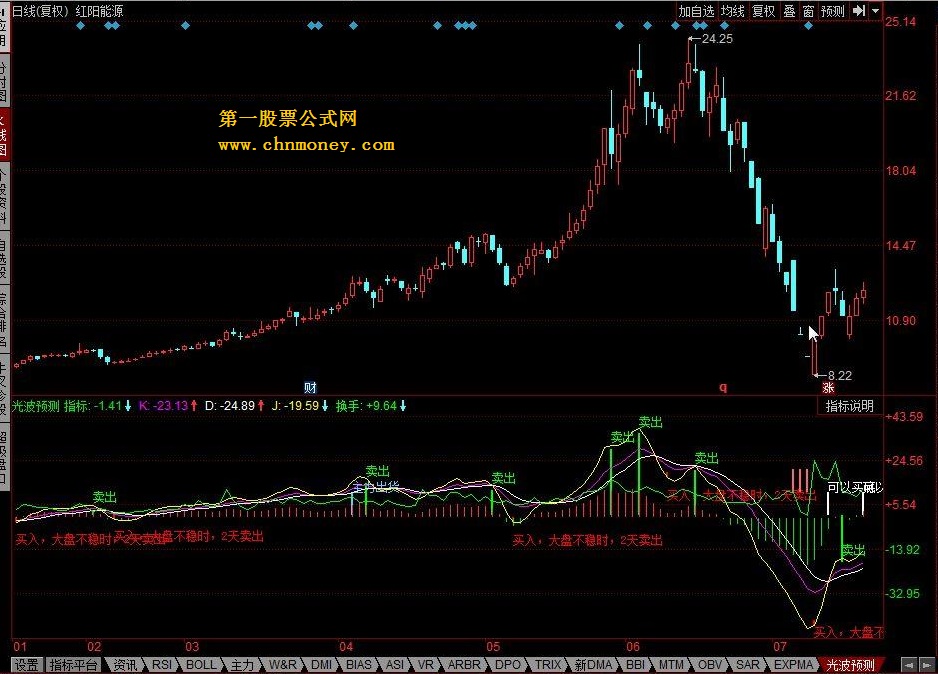Viewport: 938px width, 674px height.
Task: Click the 02 month label on time axis
Action: point(94,646)
